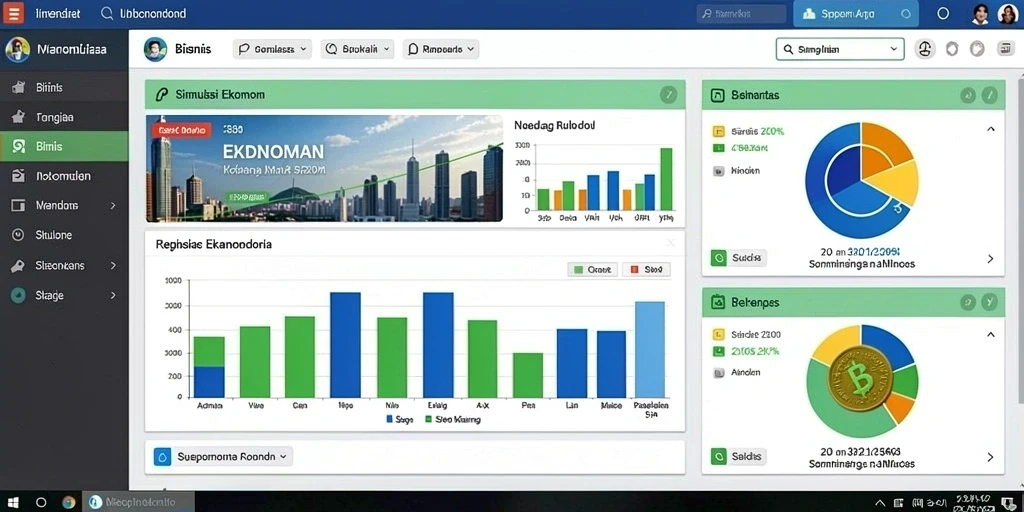Click the Windows Start button in taskbar

pos(13,502)
